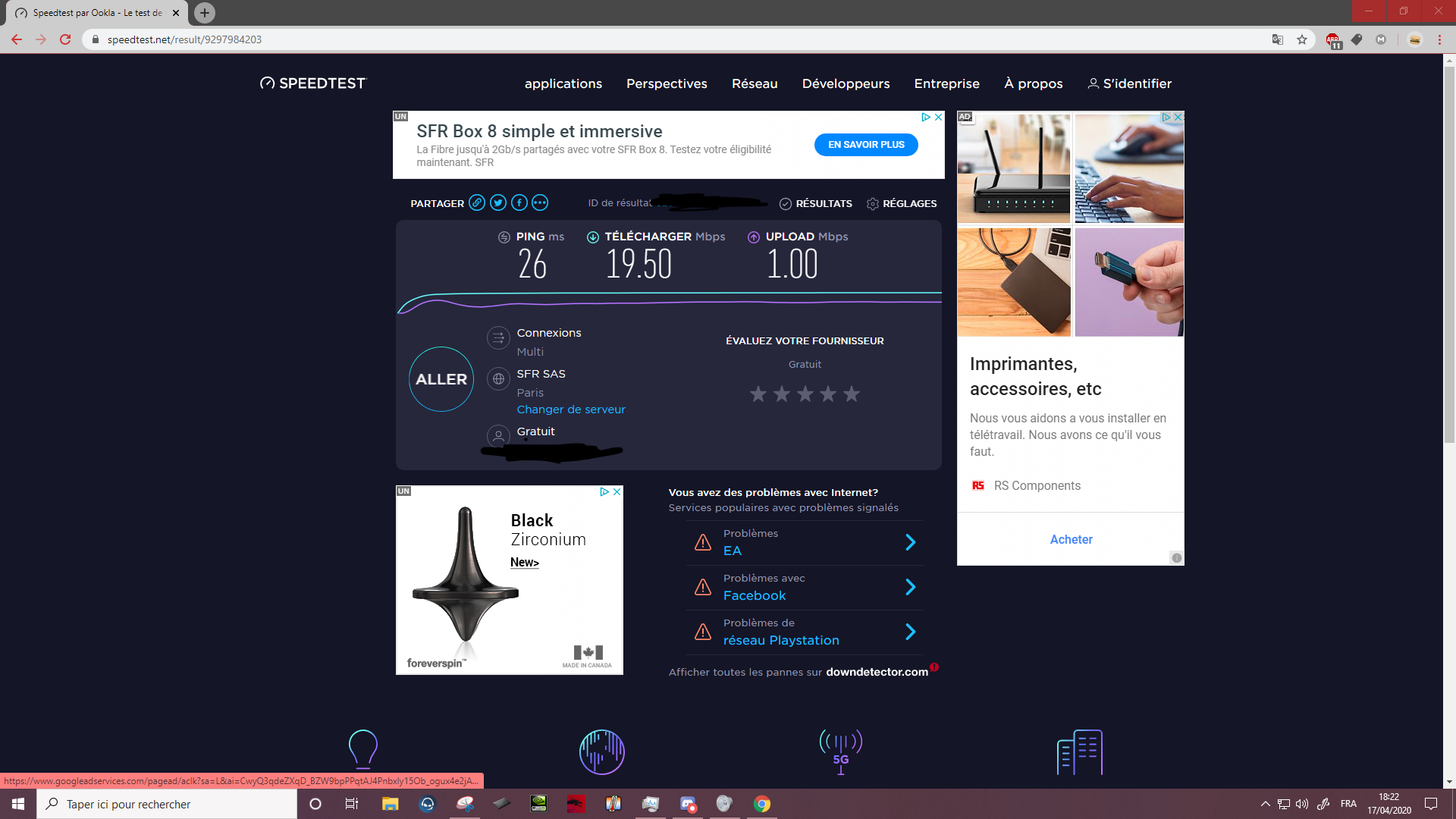Viewport: 1456px width, 819px height.
Task: Open more sharing options ellipsis icon
Action: tap(540, 202)
